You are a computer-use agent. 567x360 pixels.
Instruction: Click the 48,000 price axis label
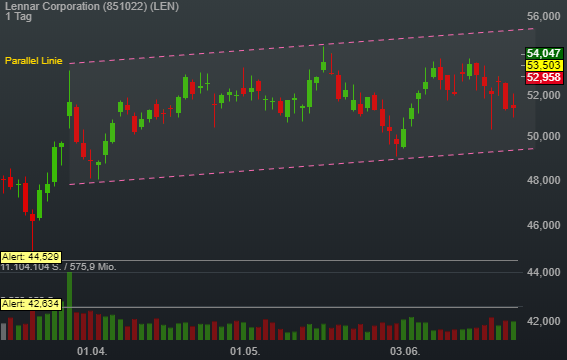click(x=543, y=180)
